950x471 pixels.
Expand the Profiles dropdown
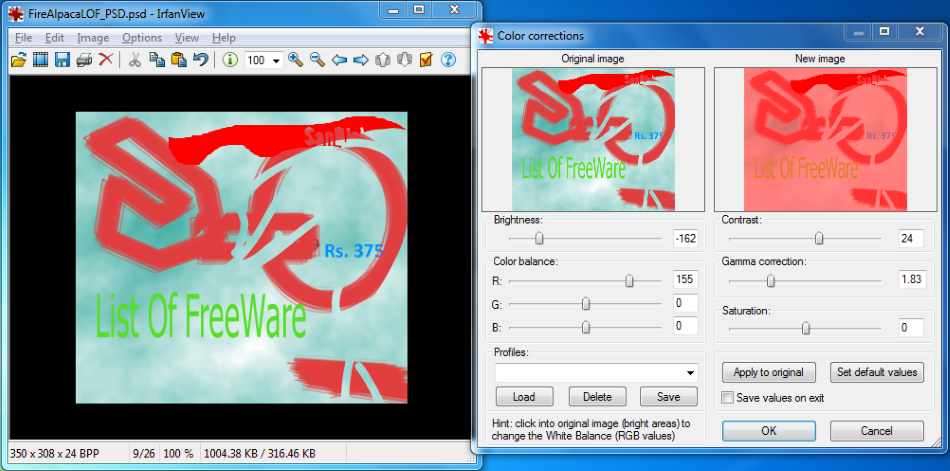coord(690,373)
